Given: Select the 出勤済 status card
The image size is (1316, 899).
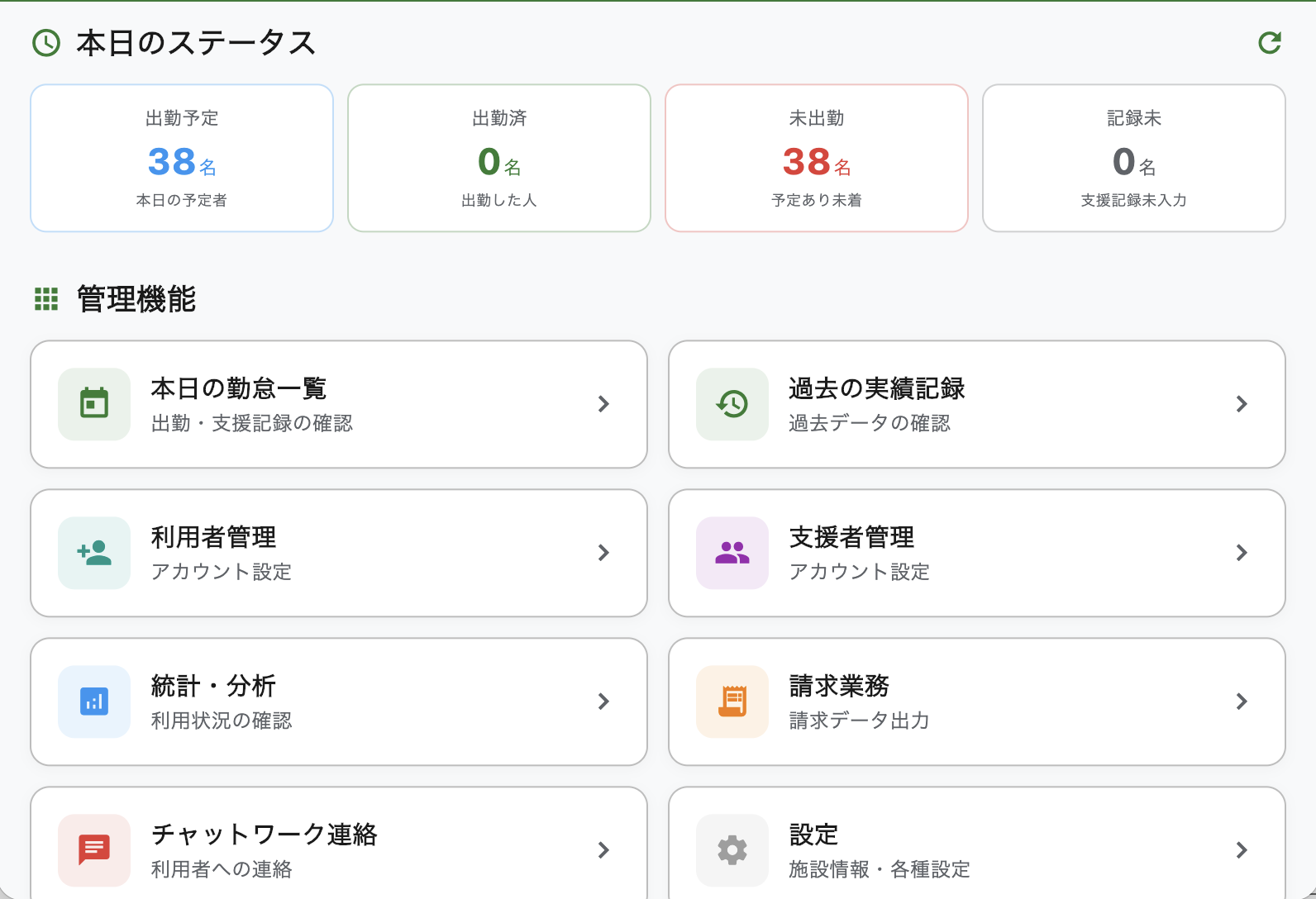Looking at the screenshot, I should pyautogui.click(x=498, y=157).
